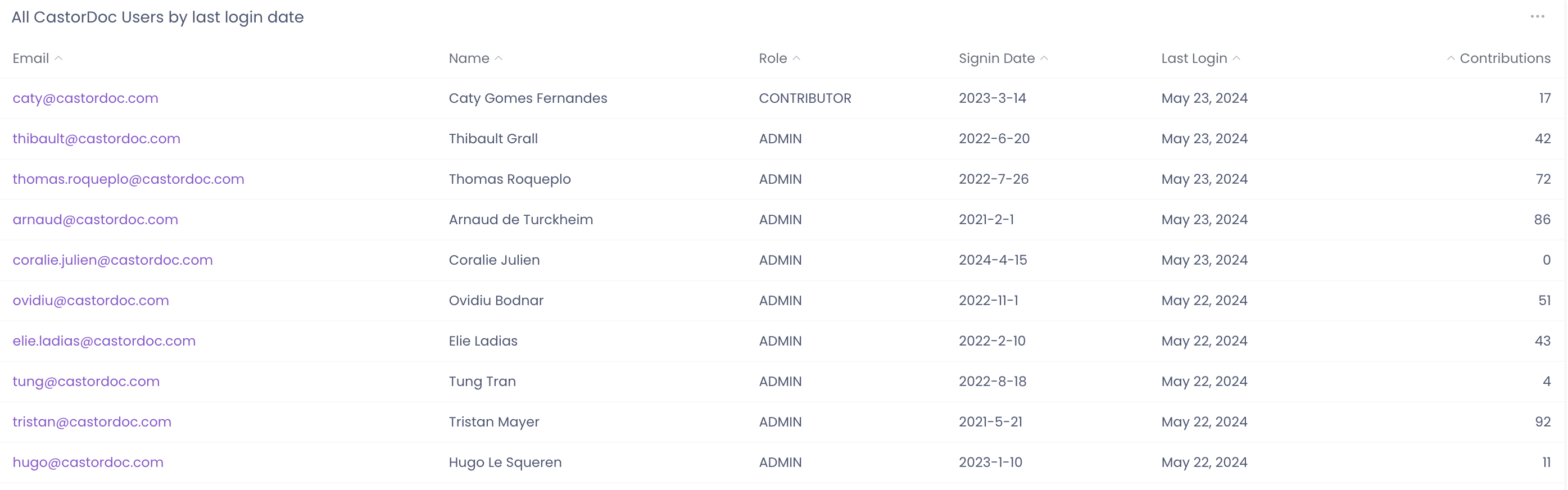Screen dimensions: 1568x490
Task: Open ovidiu@castordoc.com email link
Action: (x=90, y=301)
